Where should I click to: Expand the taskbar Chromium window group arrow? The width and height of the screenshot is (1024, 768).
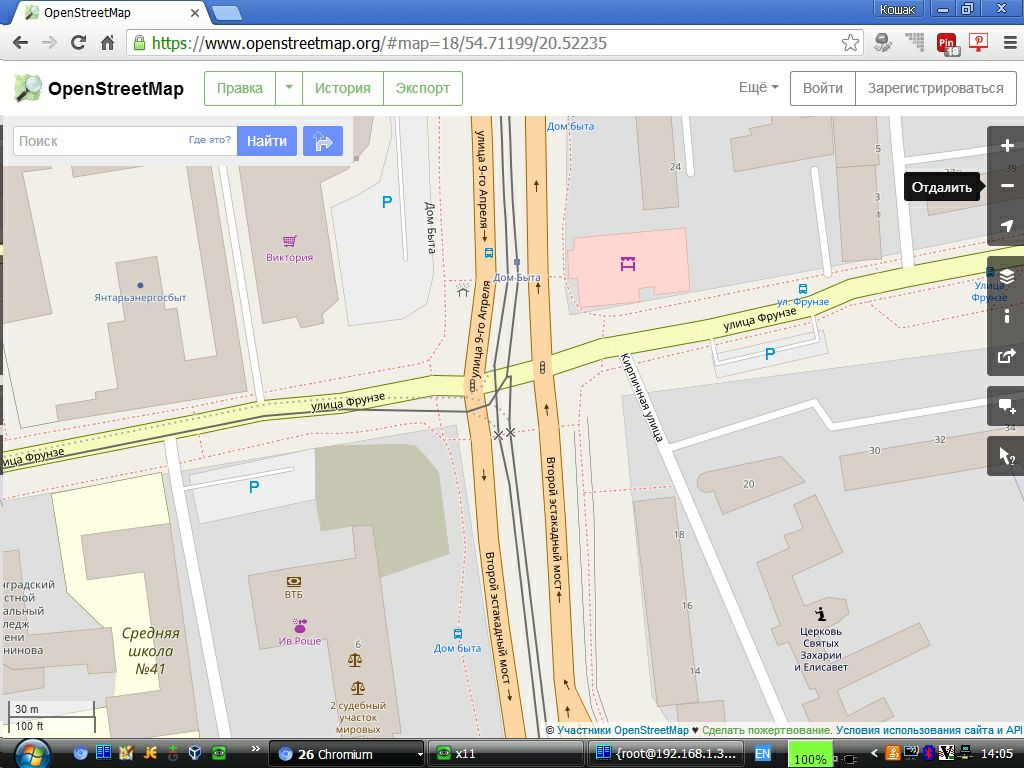coord(420,754)
